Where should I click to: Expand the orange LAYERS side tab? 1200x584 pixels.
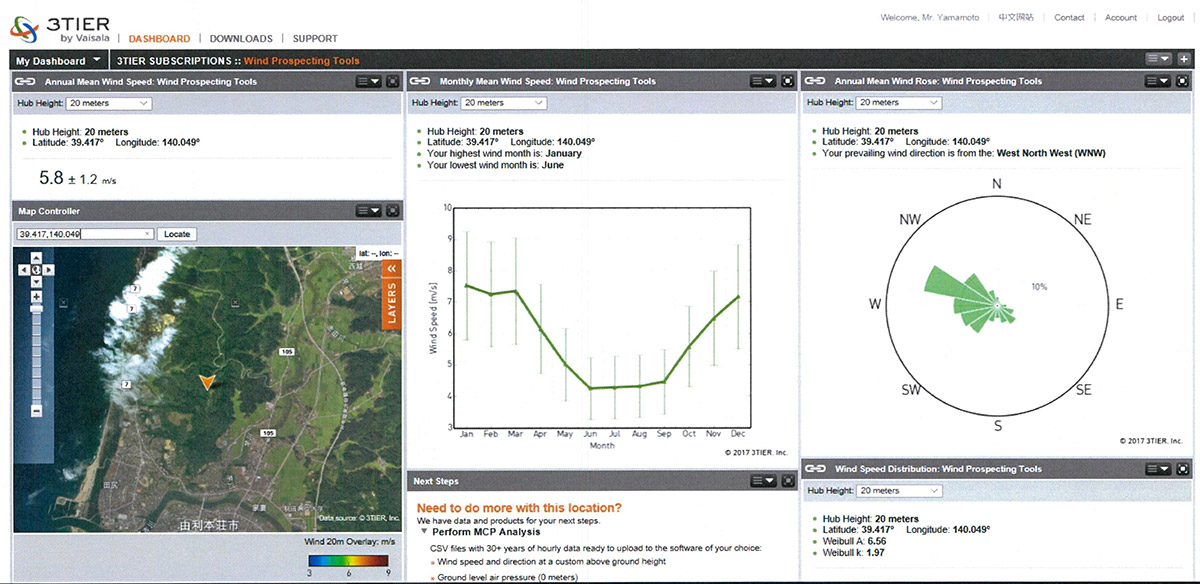pos(392,294)
